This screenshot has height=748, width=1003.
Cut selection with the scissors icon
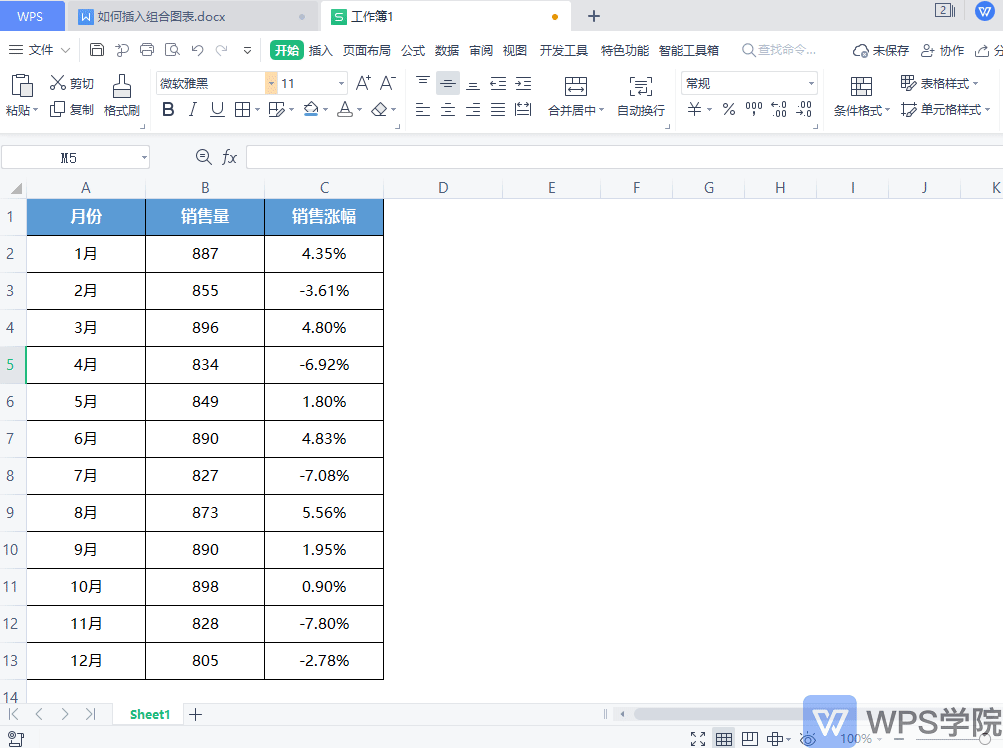pyautogui.click(x=58, y=83)
